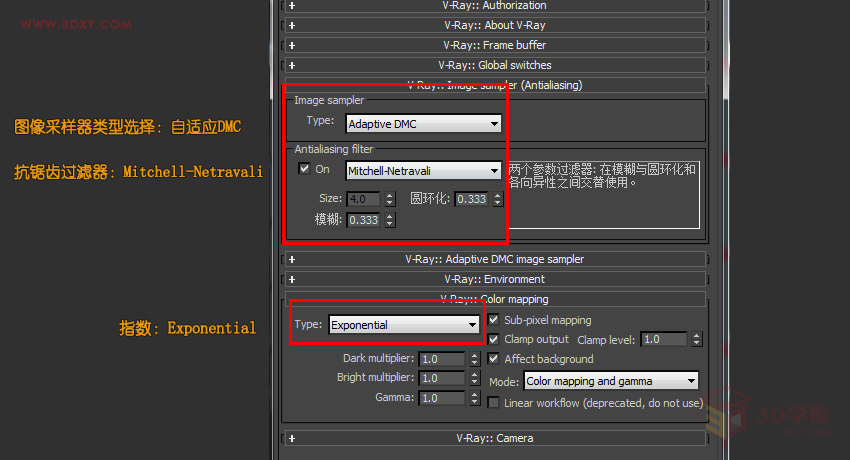Open the Color mapping Exponential type dropdown
This screenshot has width=850, height=460.
(404, 325)
